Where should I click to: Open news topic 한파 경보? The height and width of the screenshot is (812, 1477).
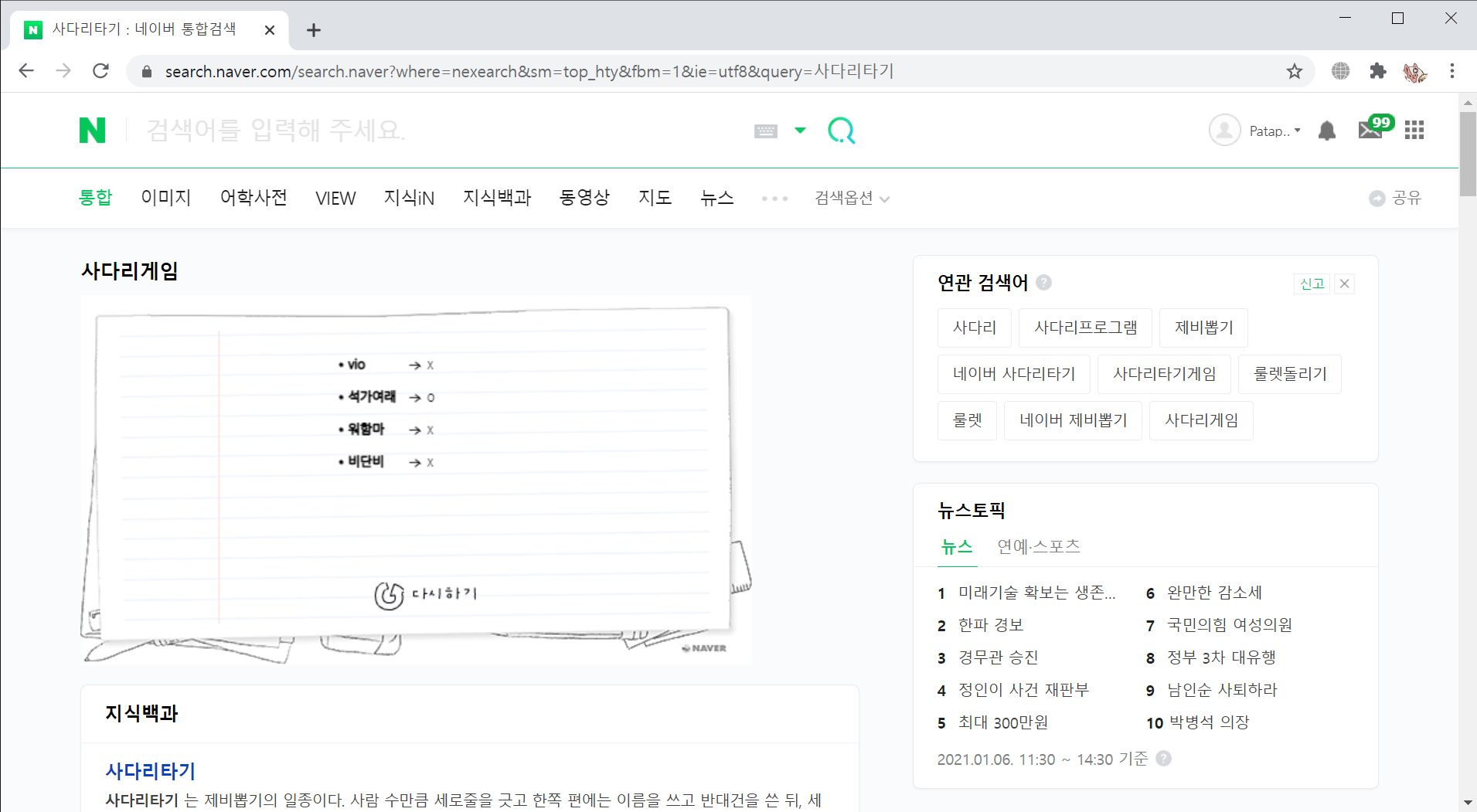pos(990,625)
